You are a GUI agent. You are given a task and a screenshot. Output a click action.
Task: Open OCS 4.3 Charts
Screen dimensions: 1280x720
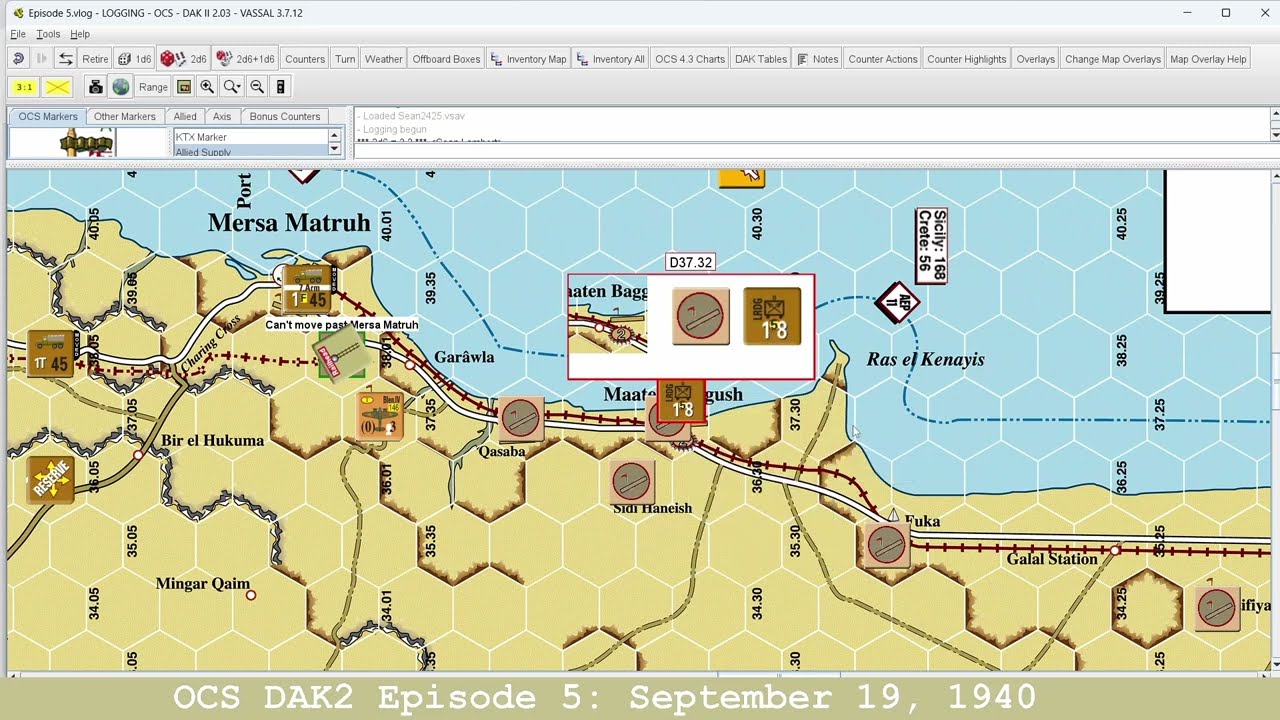690,59
